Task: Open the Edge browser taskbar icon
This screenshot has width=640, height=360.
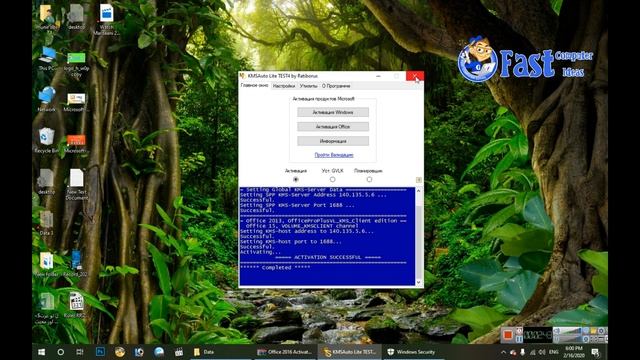Action: (159, 352)
